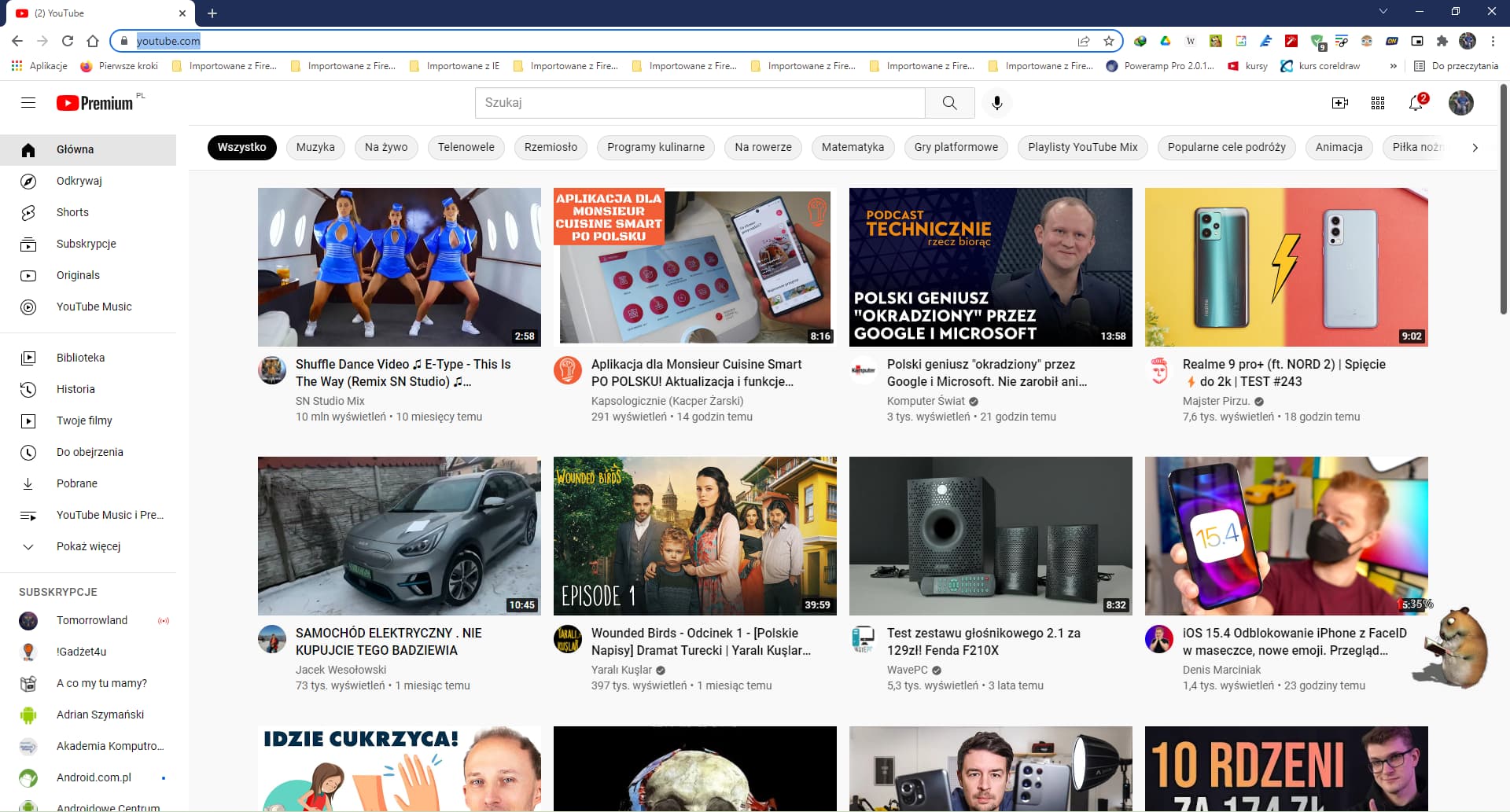Open the Tomorrowland subscription channel
1510x812 pixels.
(x=91, y=620)
